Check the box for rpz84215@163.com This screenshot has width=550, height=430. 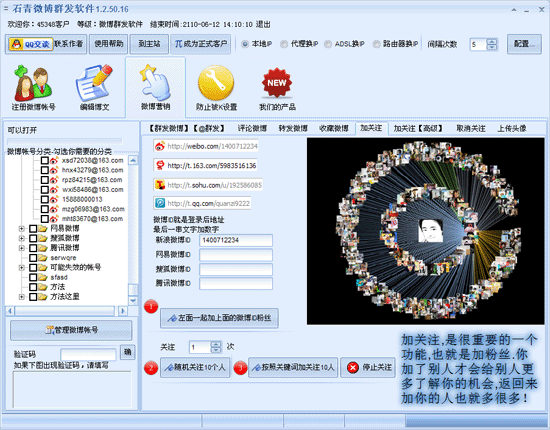pos(45,180)
